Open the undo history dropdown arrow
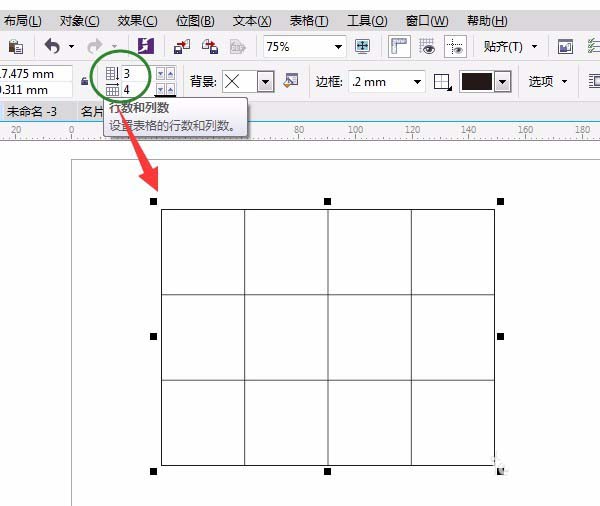Image resolution: width=600 pixels, height=506 pixels. coord(72,47)
